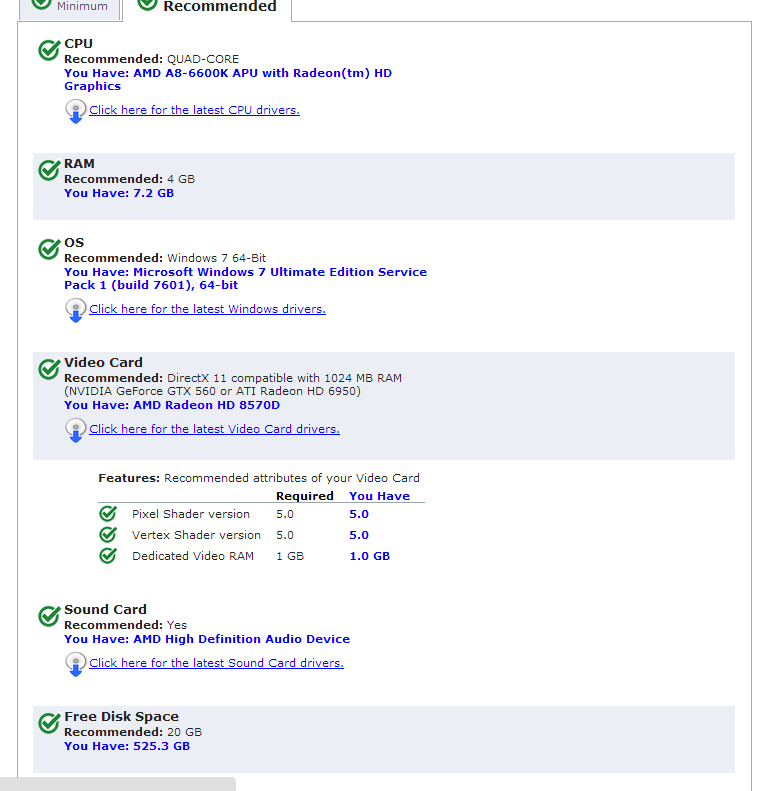Click the Video Card drivers download icon
The height and width of the screenshot is (791, 759).
[x=76, y=430]
